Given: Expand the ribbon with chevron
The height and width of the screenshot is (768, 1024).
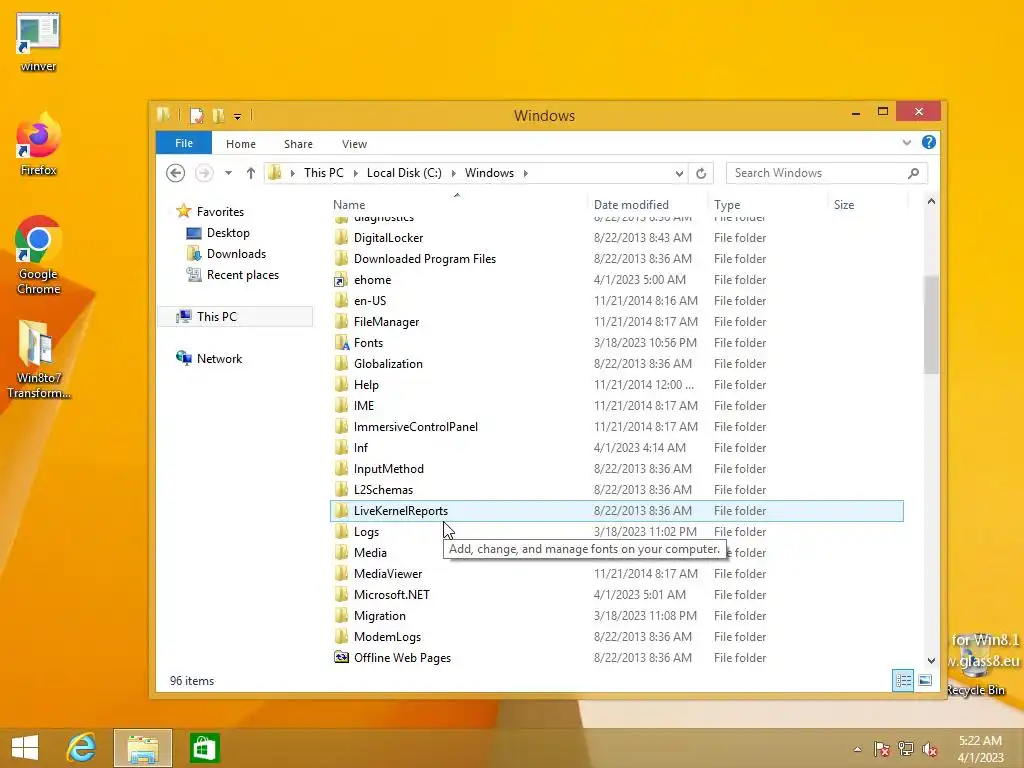Looking at the screenshot, I should (906, 142).
